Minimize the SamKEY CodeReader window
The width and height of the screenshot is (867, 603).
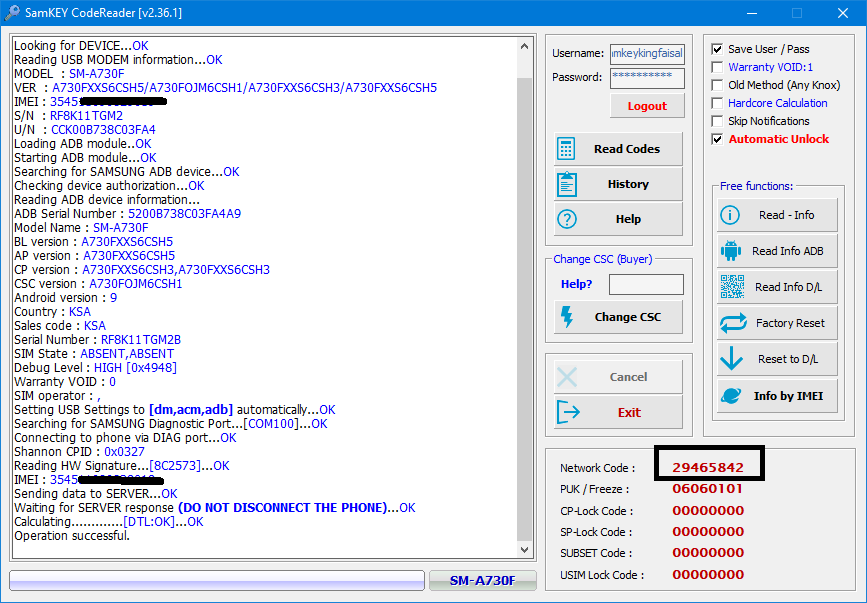click(752, 13)
